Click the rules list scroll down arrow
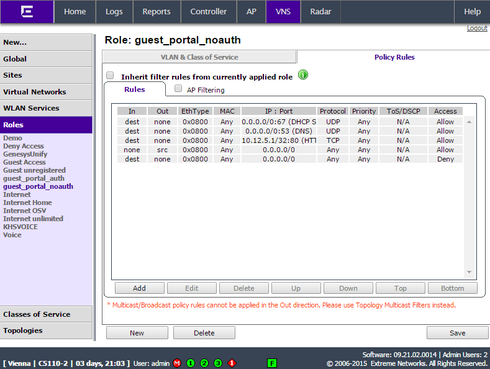 click(469, 272)
